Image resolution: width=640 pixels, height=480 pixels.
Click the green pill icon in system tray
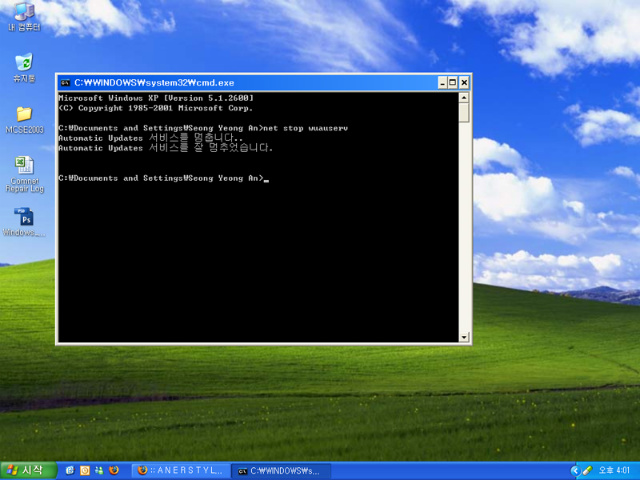(587, 471)
